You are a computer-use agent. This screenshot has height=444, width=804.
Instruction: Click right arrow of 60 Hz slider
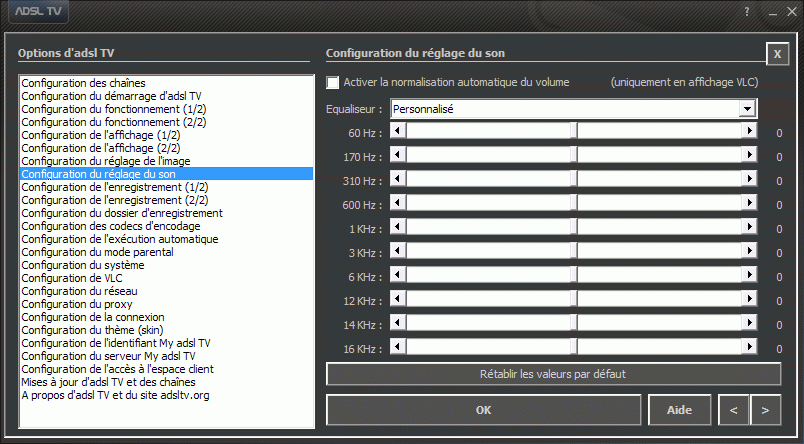pos(749,131)
